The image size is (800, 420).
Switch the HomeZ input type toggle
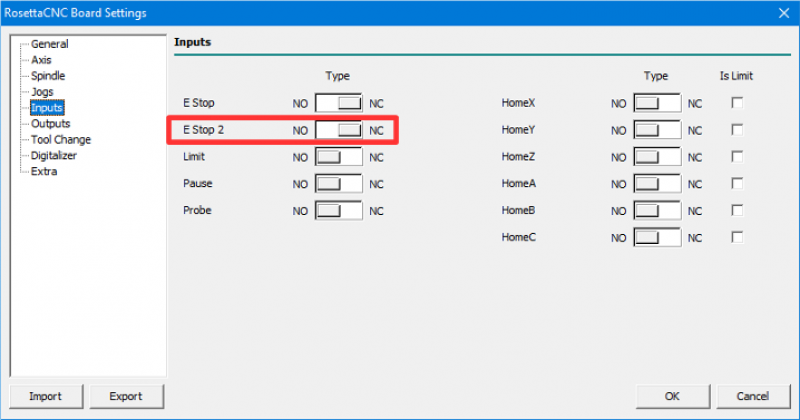coord(657,157)
